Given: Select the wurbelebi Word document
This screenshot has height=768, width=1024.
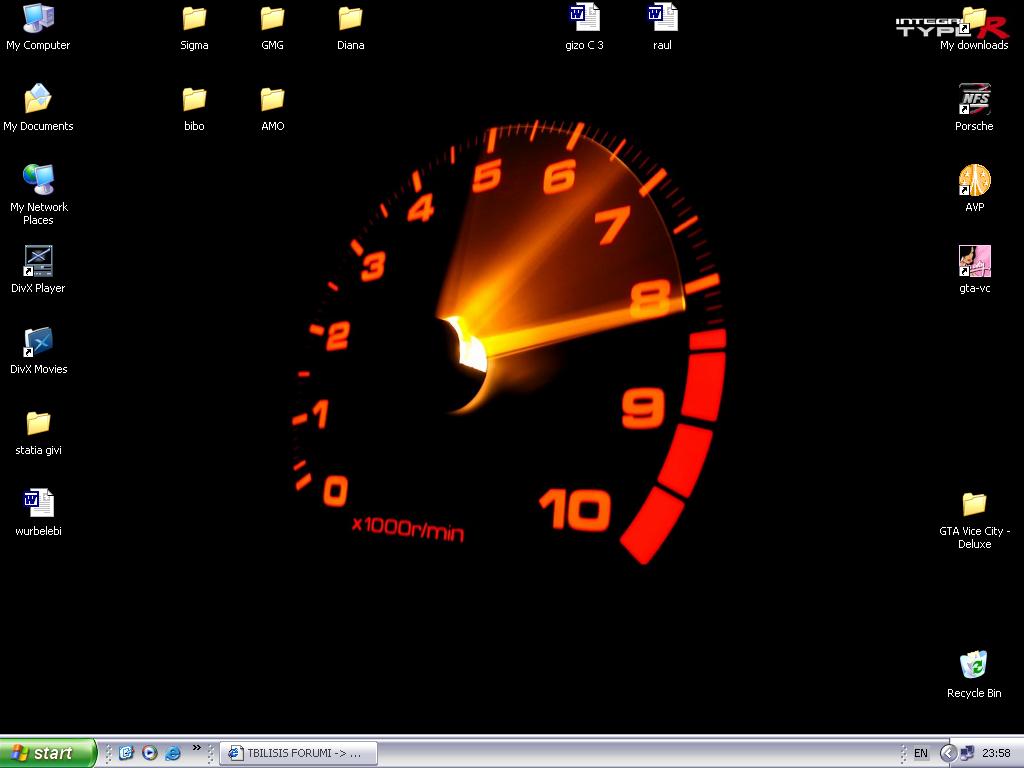Looking at the screenshot, I should (38, 505).
